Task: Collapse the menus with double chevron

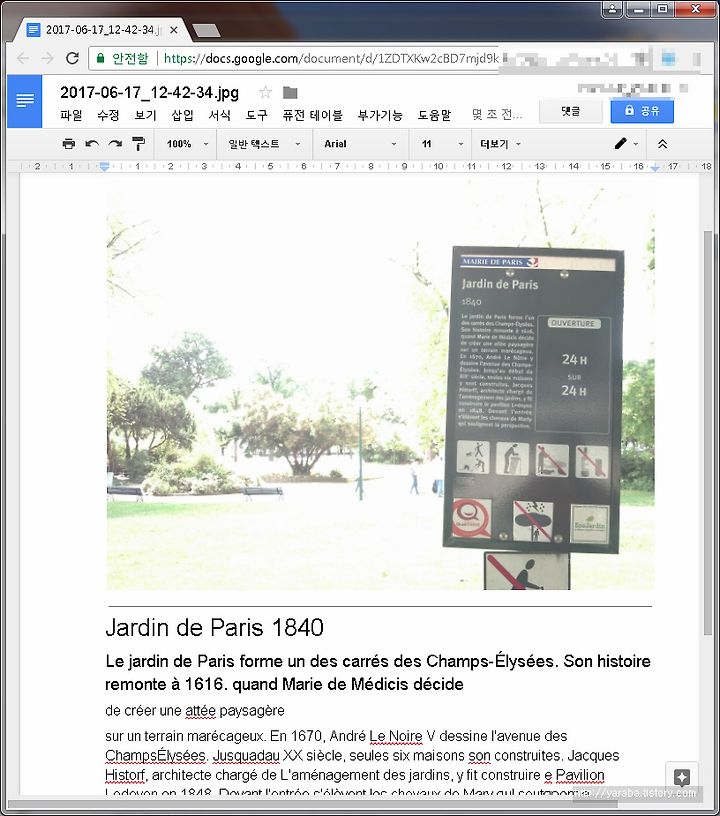Action: pyautogui.click(x=662, y=144)
